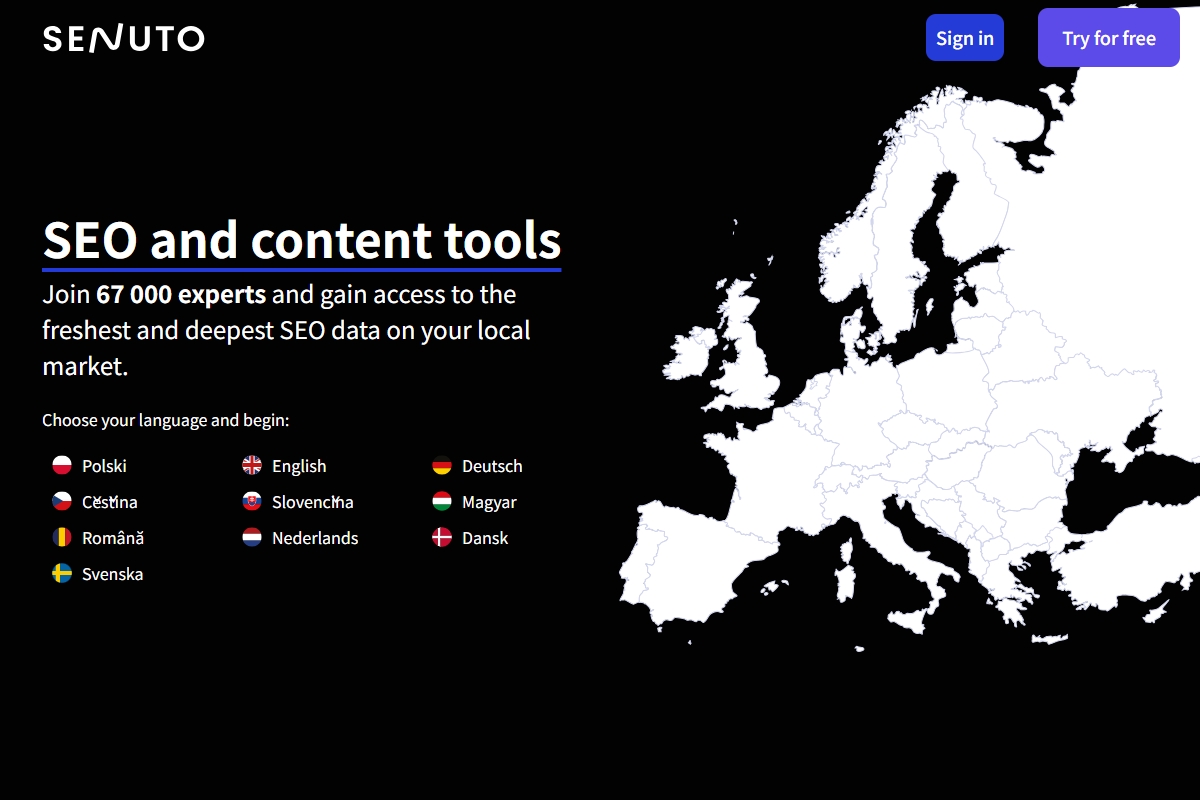
Task: Open the Deutsch language version
Action: [492, 466]
